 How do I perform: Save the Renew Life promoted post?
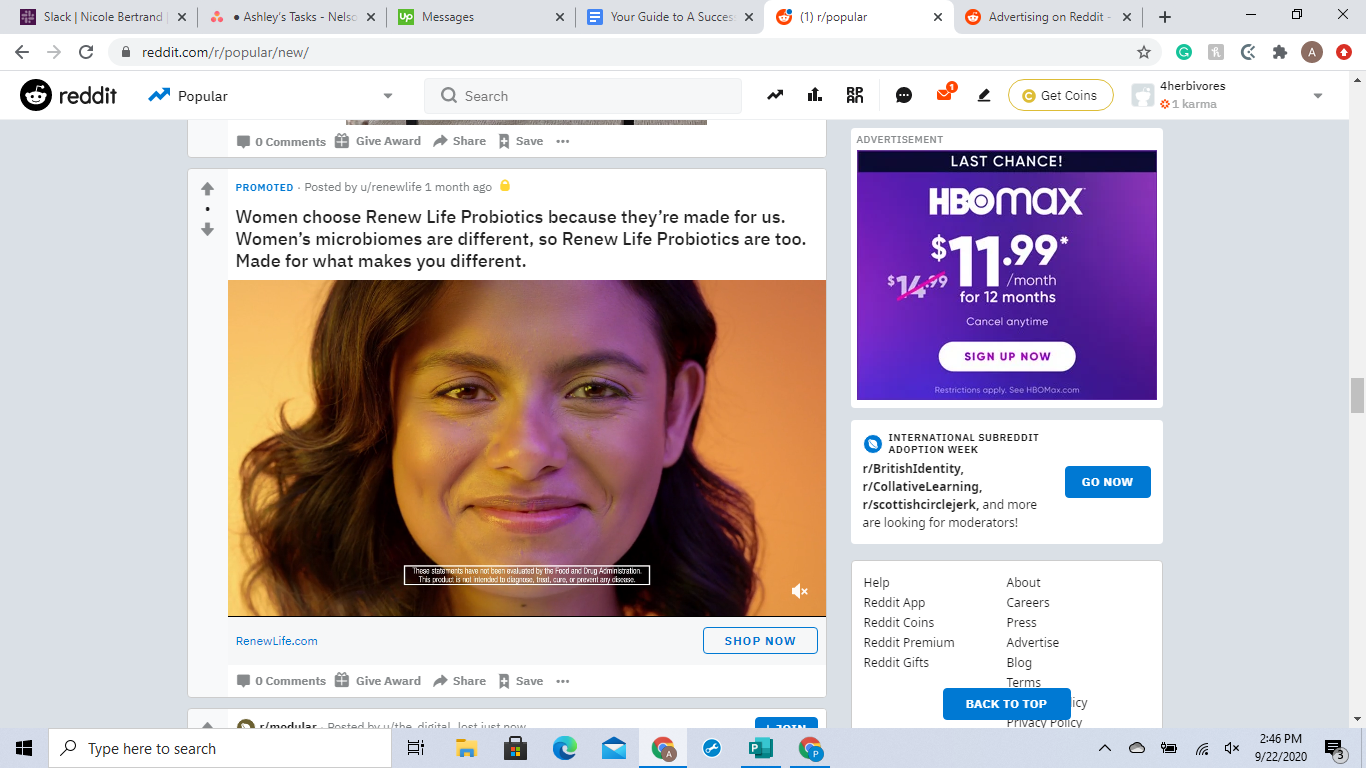tap(521, 681)
